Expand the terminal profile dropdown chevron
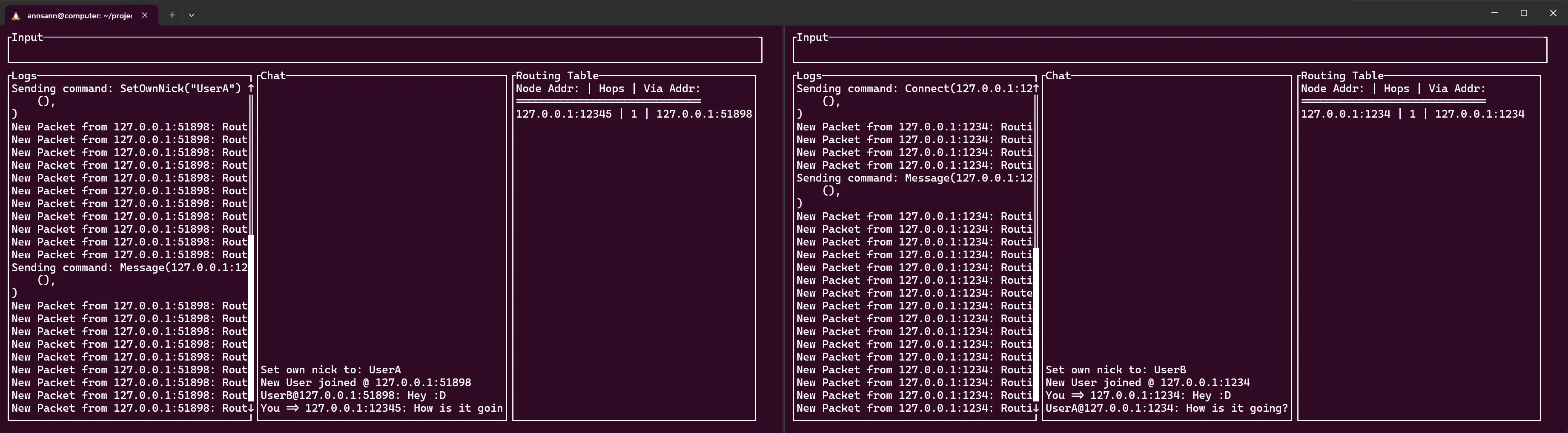 pyautogui.click(x=192, y=15)
